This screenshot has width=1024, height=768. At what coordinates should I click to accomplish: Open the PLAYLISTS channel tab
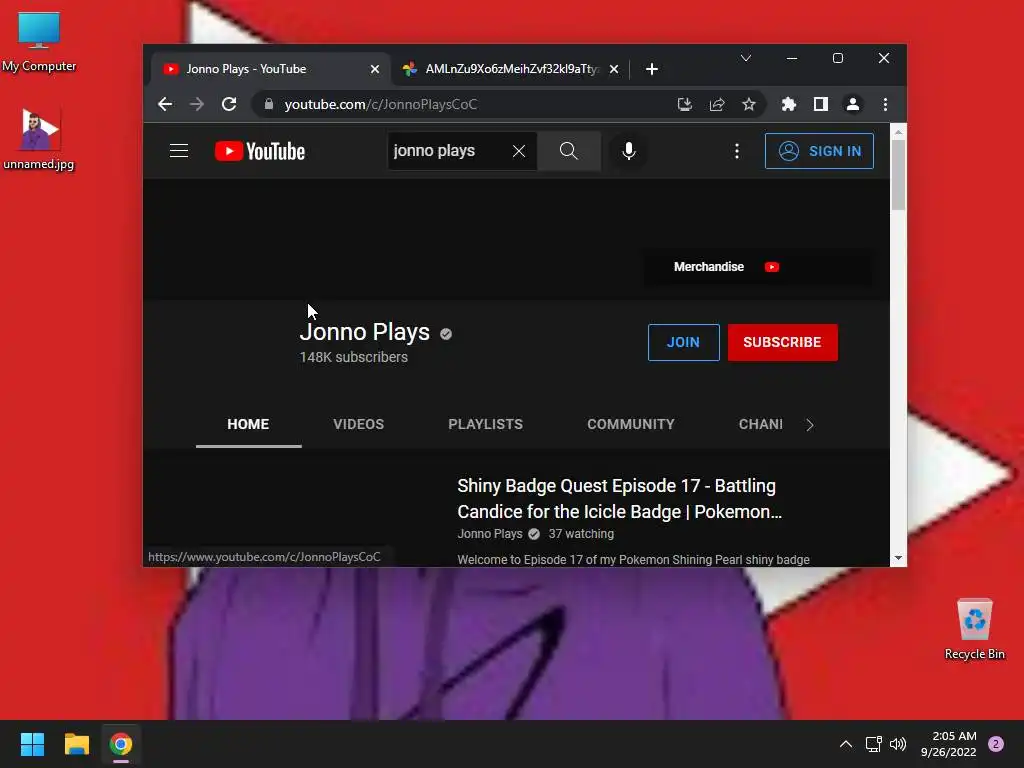click(x=485, y=424)
